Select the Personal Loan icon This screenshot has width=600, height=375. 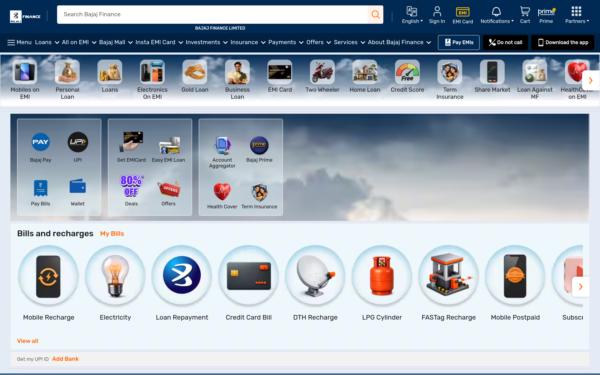pyautogui.click(x=67, y=72)
